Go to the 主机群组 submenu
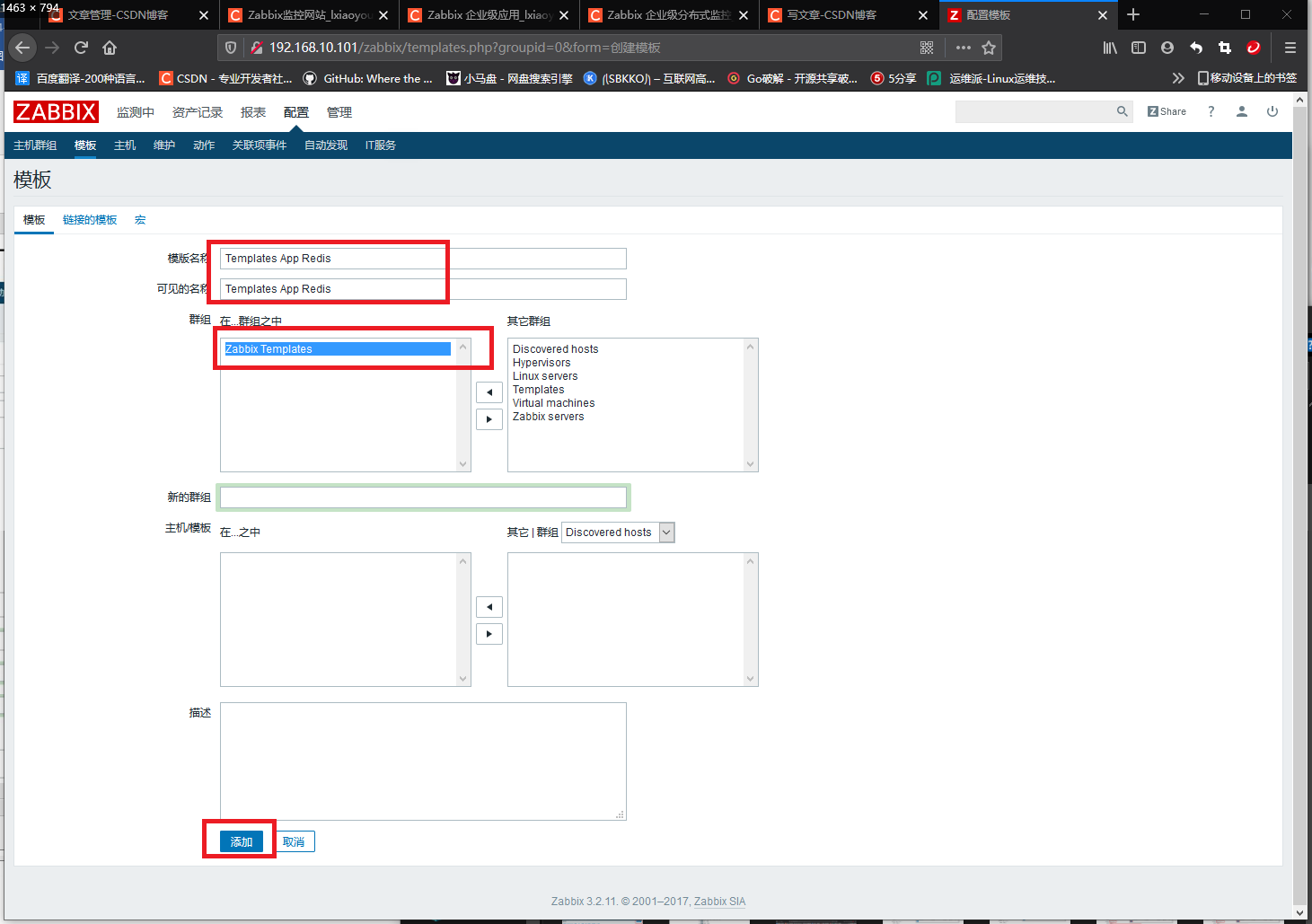 [35, 145]
